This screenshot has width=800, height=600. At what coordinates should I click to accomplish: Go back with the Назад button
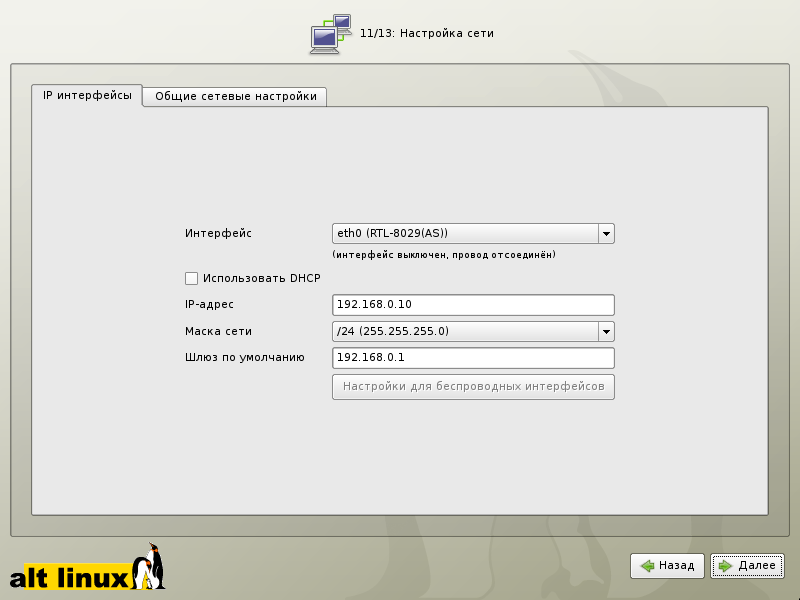coord(668,566)
